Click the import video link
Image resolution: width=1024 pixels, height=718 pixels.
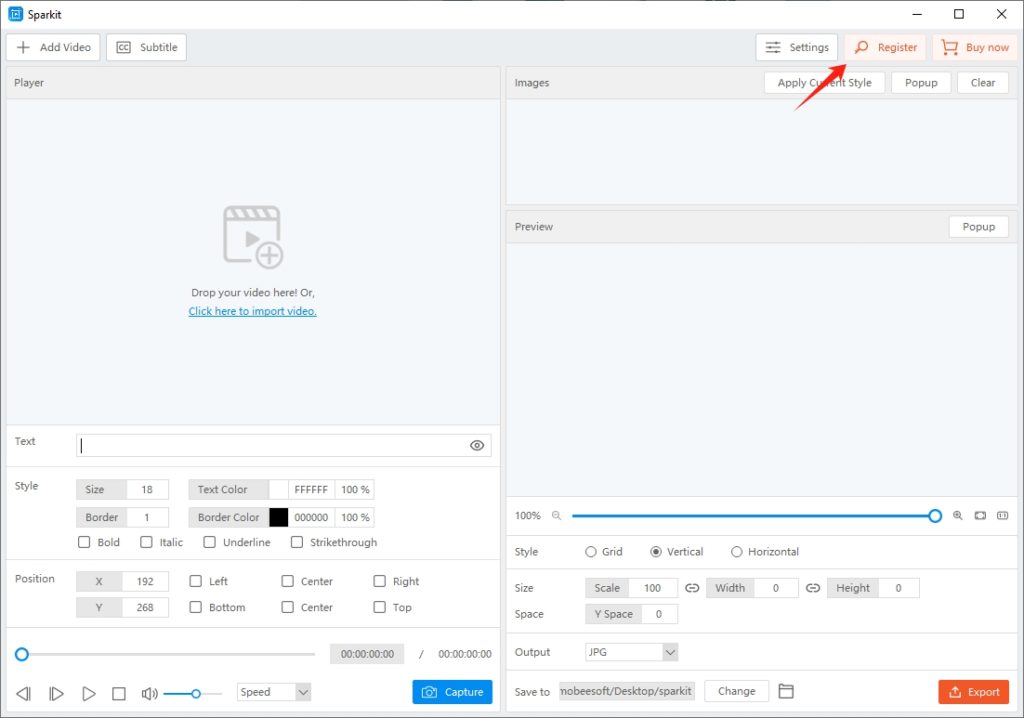[252, 311]
